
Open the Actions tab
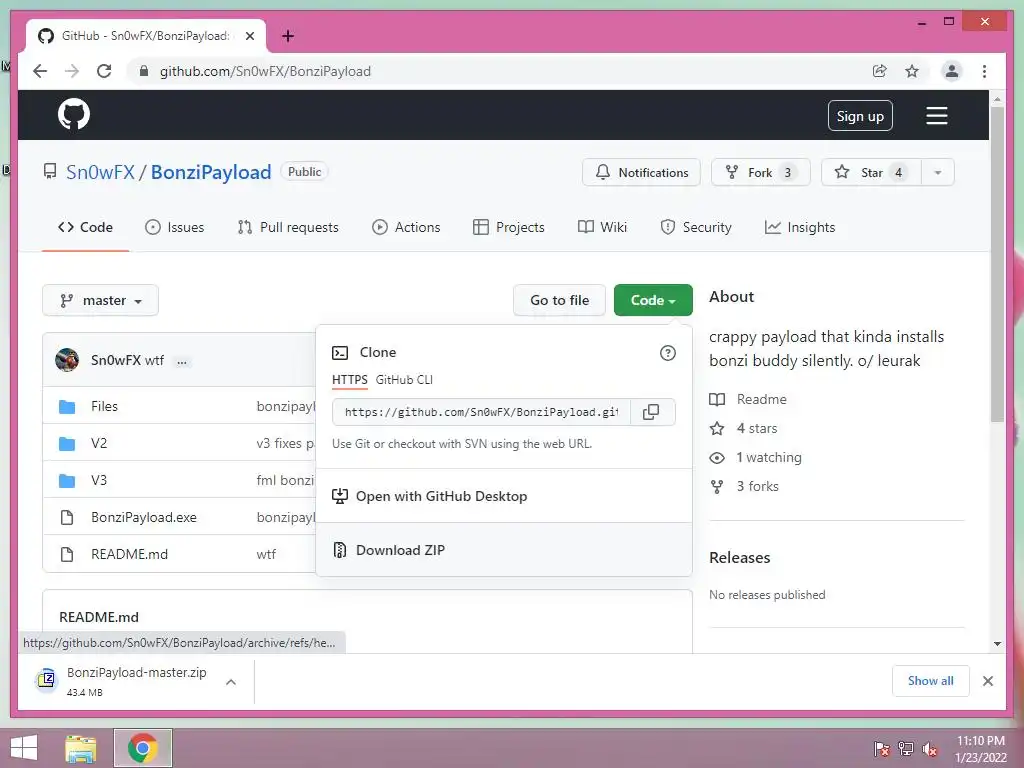click(406, 227)
